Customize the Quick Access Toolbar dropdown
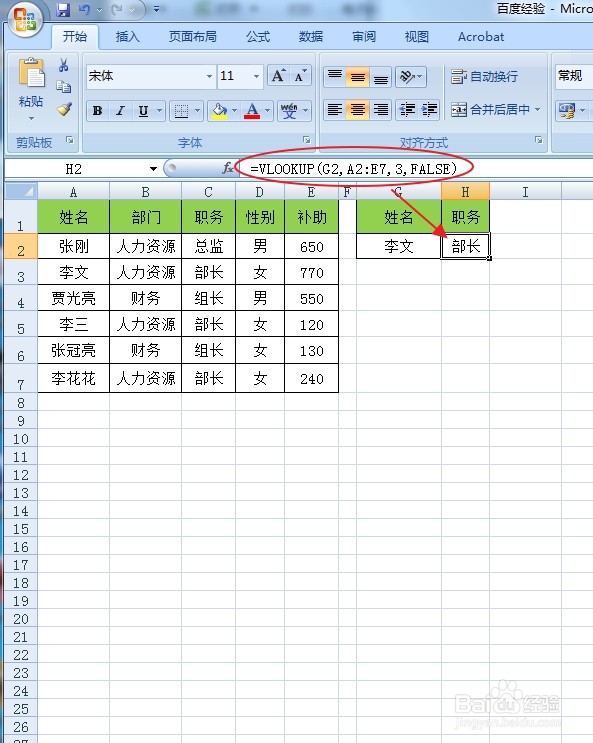Image resolution: width=593 pixels, height=743 pixels. tap(156, 9)
